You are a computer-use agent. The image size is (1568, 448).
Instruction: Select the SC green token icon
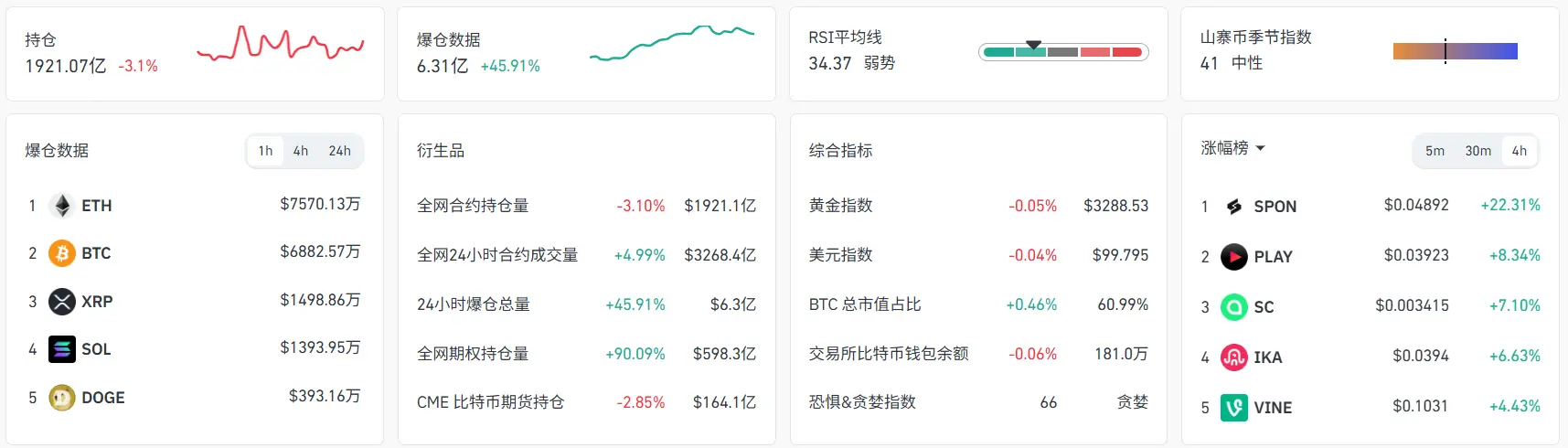tap(1234, 307)
